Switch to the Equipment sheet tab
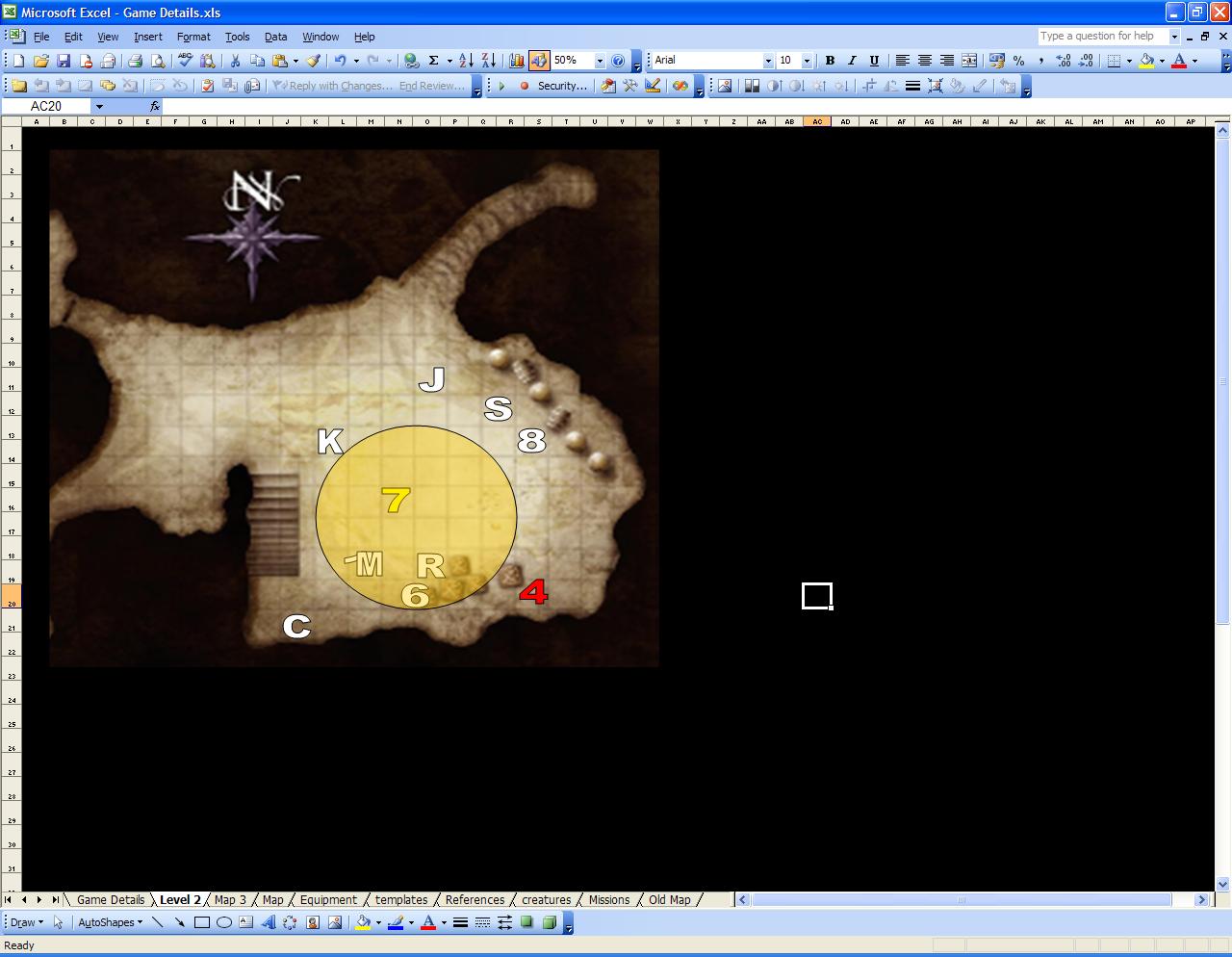The width and height of the screenshot is (1232, 957). [328, 900]
